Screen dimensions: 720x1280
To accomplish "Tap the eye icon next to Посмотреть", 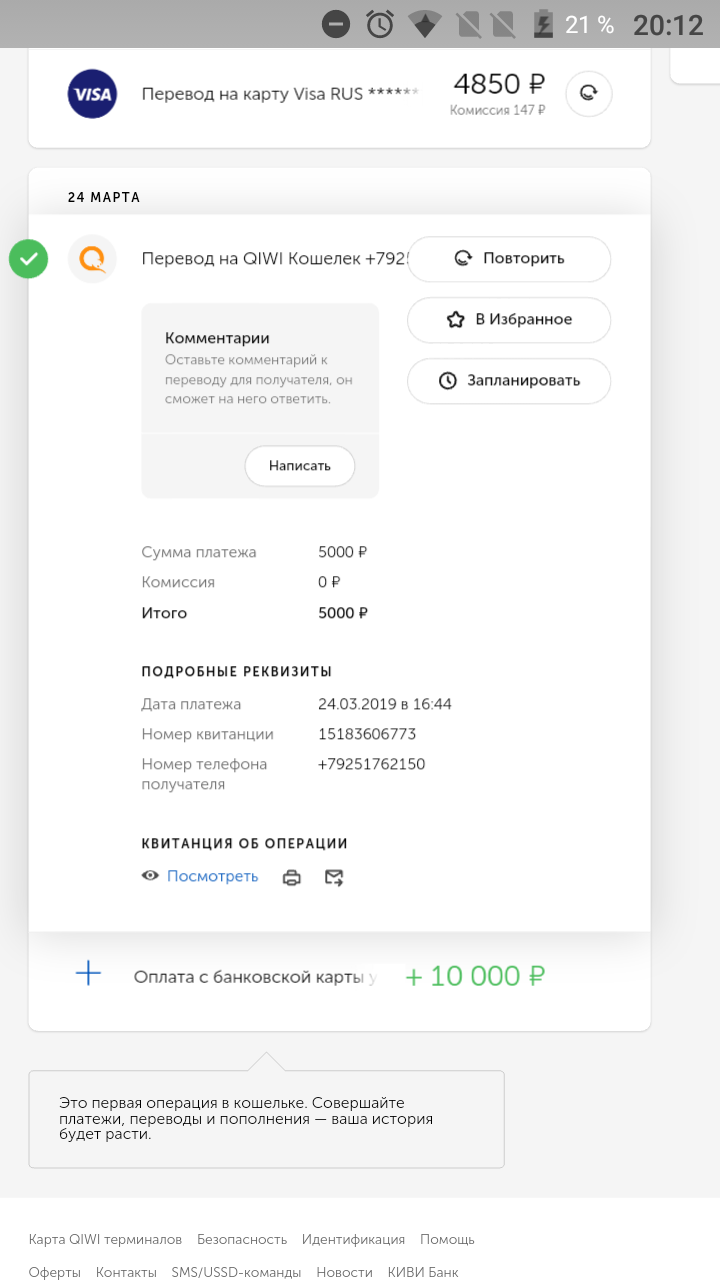I will pos(151,876).
